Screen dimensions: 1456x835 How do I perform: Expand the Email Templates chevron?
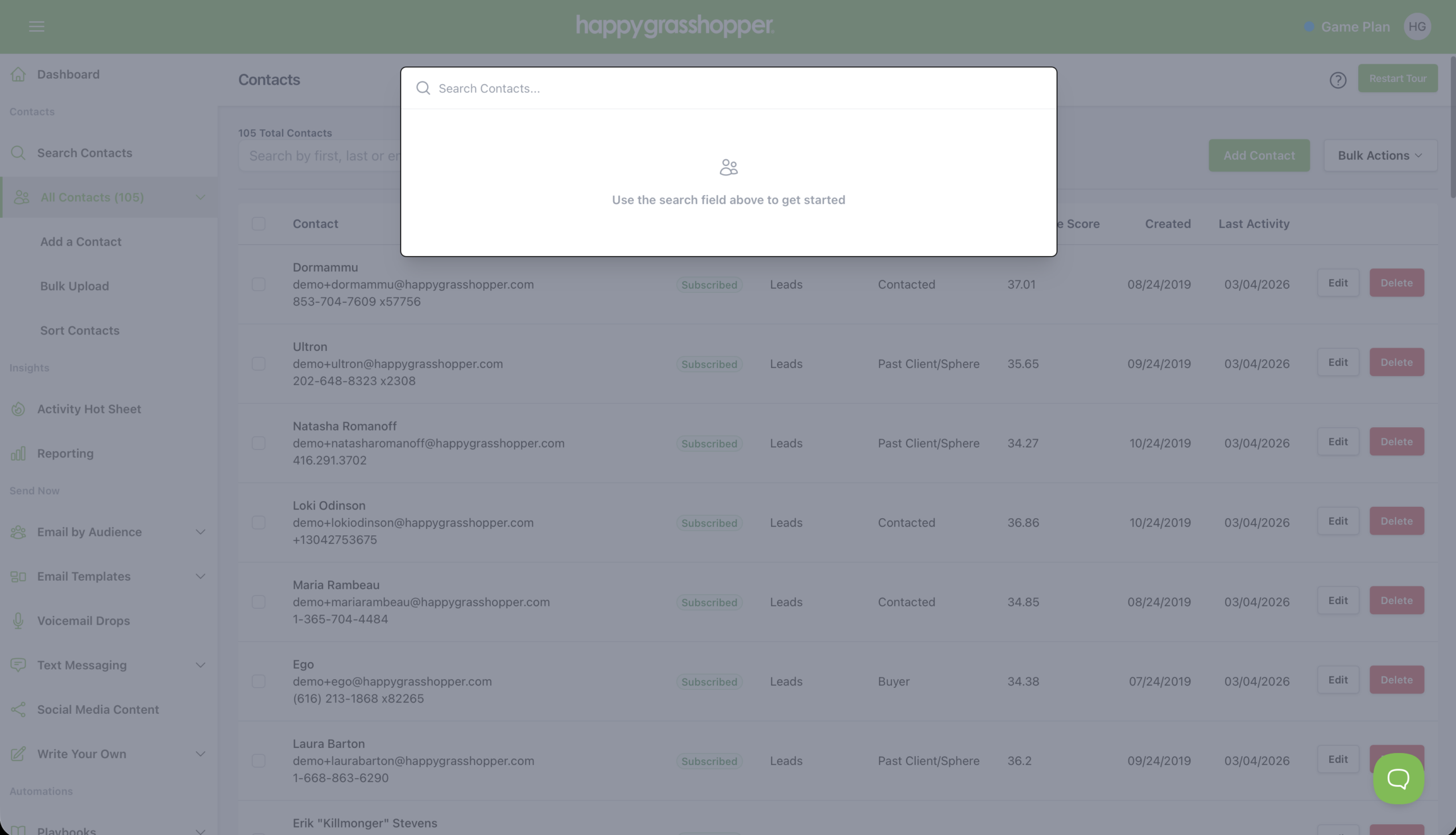(x=200, y=576)
